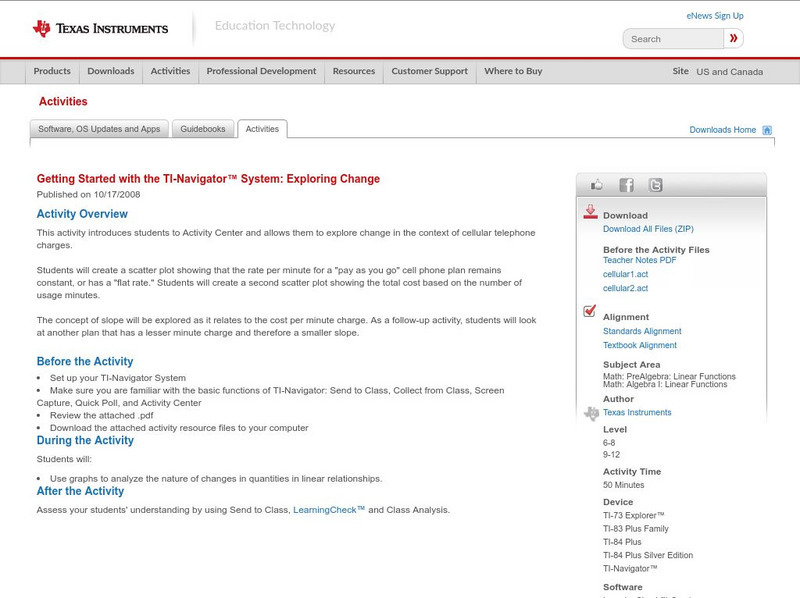Click the Education Technology header text
Image resolution: width=800 pixels, height=598 pixels.
(x=275, y=26)
